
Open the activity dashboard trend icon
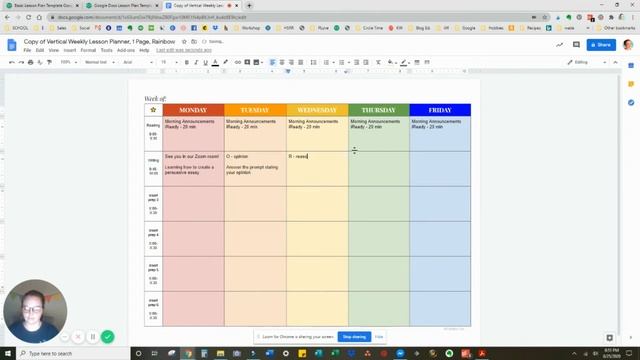[560, 44]
